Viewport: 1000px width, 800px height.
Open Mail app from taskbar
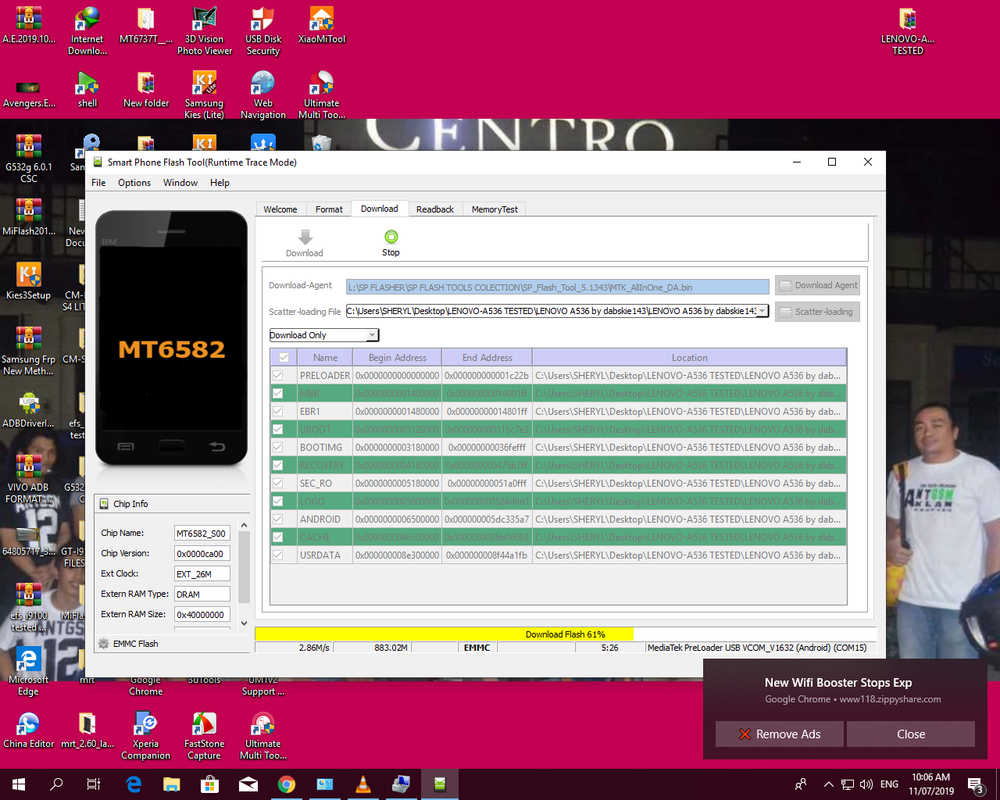pos(248,784)
